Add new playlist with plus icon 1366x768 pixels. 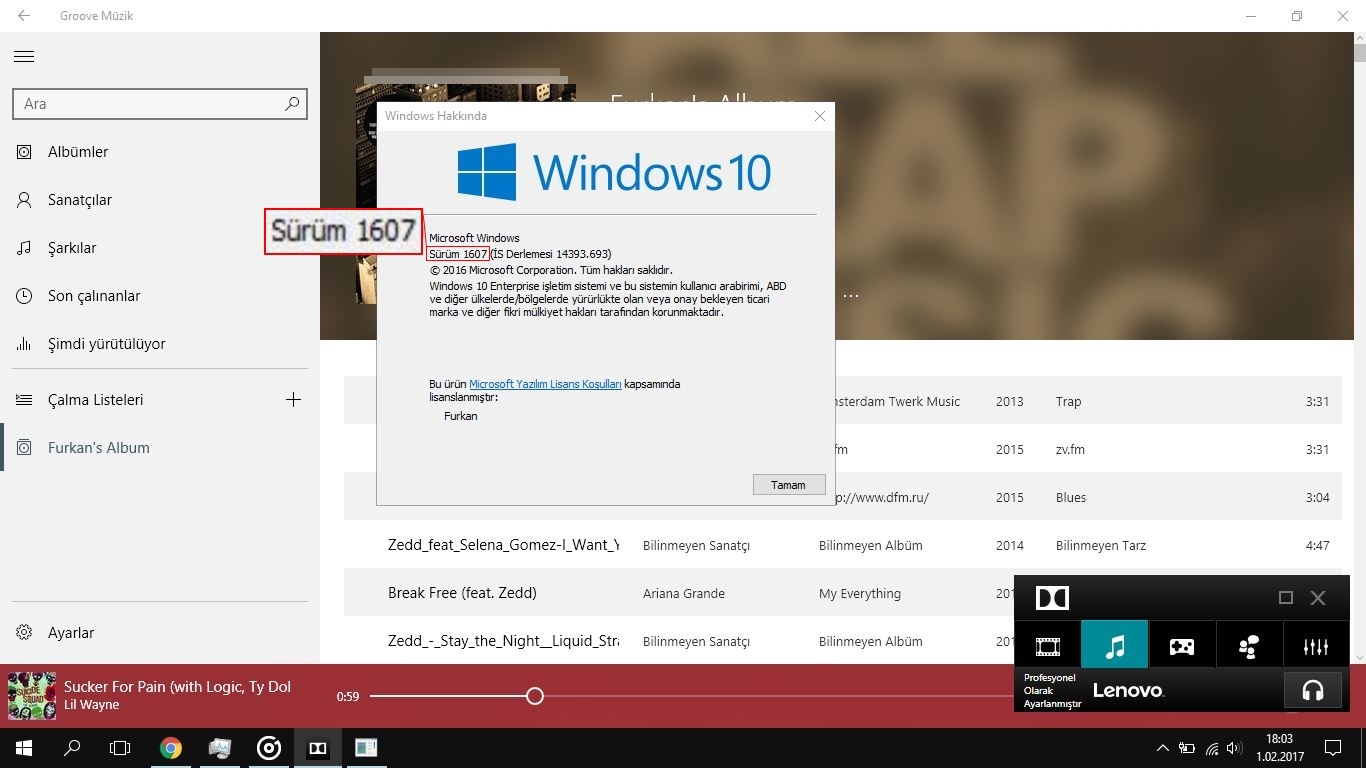coord(293,400)
